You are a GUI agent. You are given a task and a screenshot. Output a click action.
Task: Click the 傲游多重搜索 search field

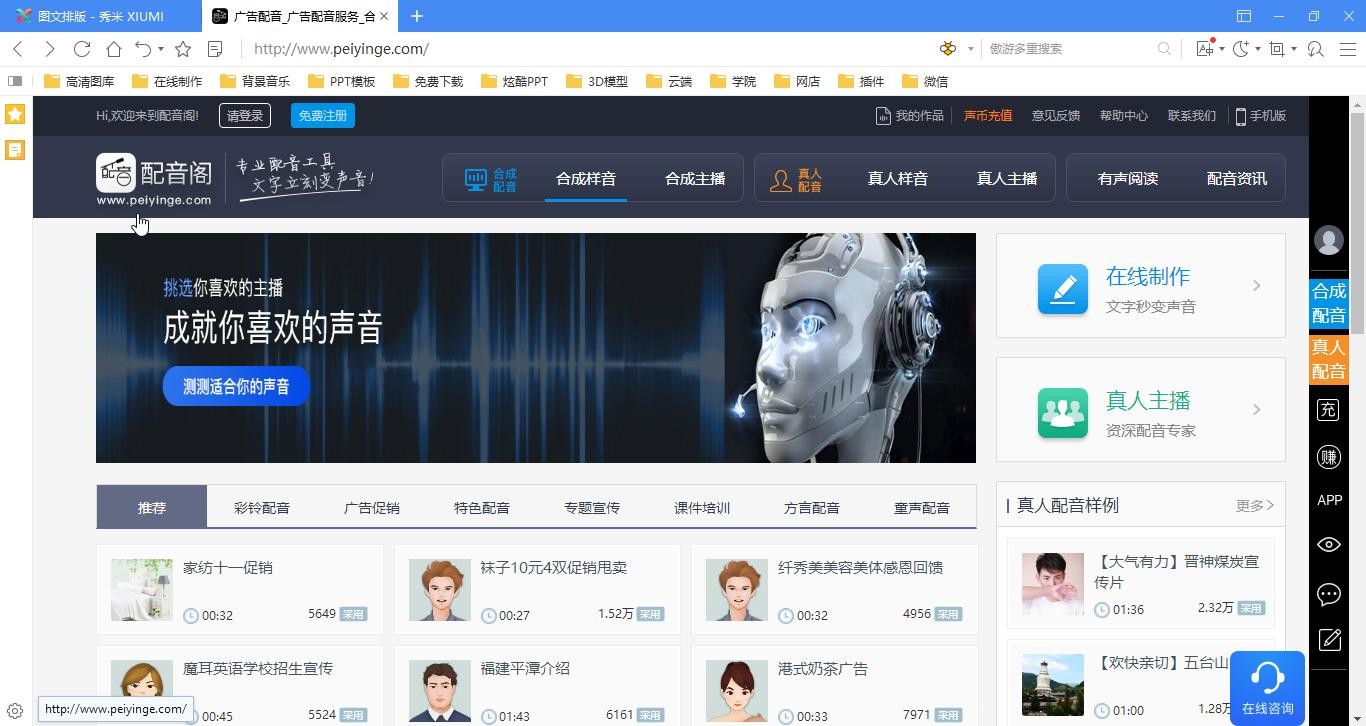click(x=1068, y=49)
